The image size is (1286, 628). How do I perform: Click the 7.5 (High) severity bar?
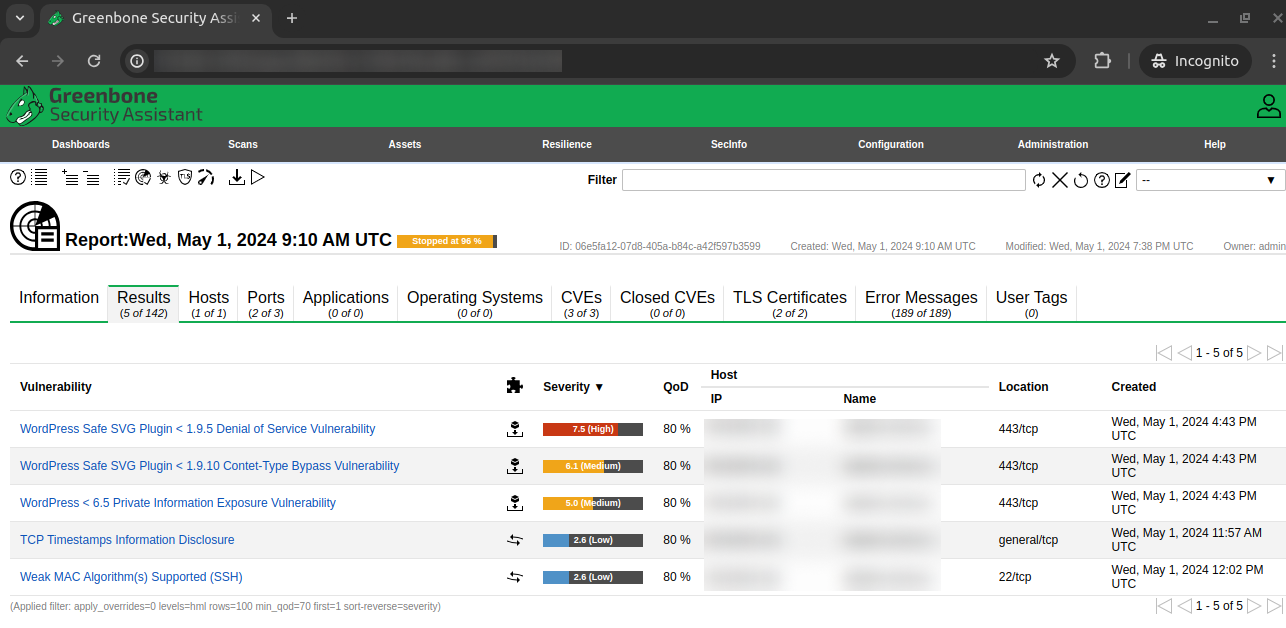click(593, 429)
